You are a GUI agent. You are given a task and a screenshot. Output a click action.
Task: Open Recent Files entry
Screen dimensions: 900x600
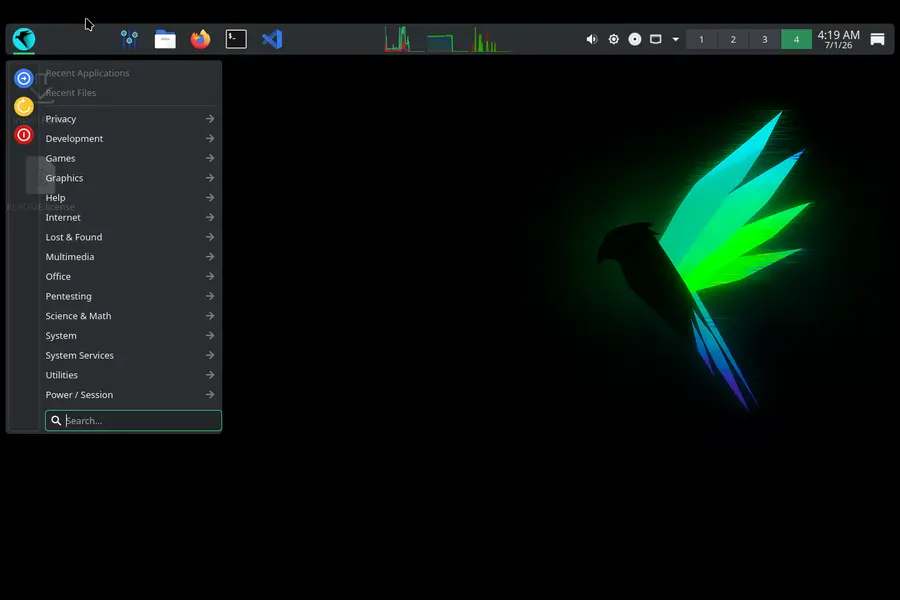pos(130,92)
